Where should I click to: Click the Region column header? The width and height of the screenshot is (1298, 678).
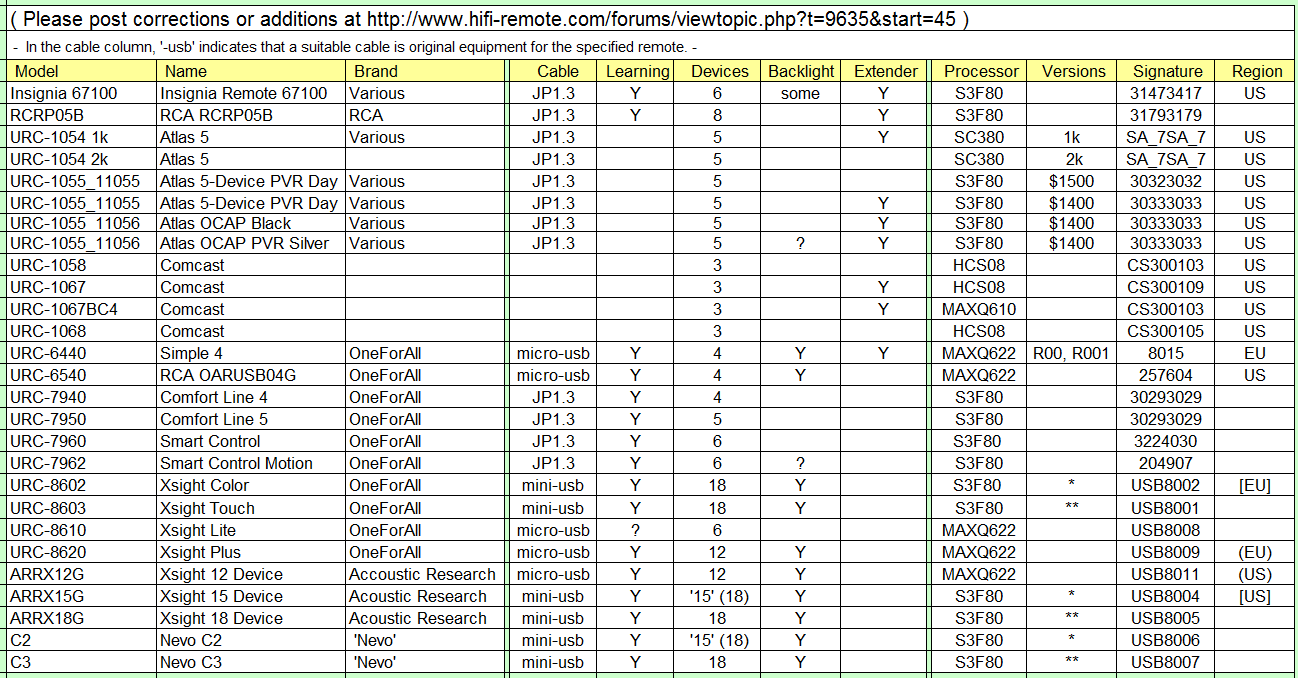1256,71
